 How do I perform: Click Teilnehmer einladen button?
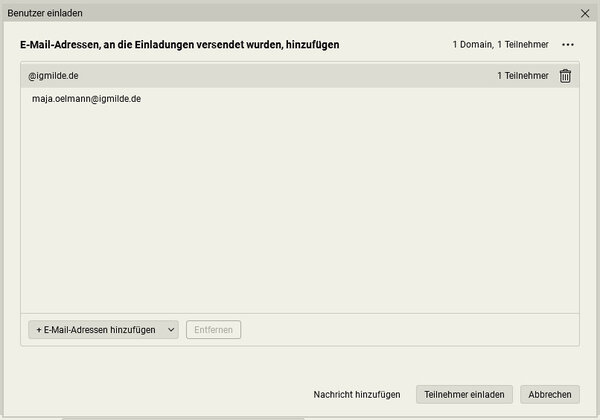[x=464, y=394]
